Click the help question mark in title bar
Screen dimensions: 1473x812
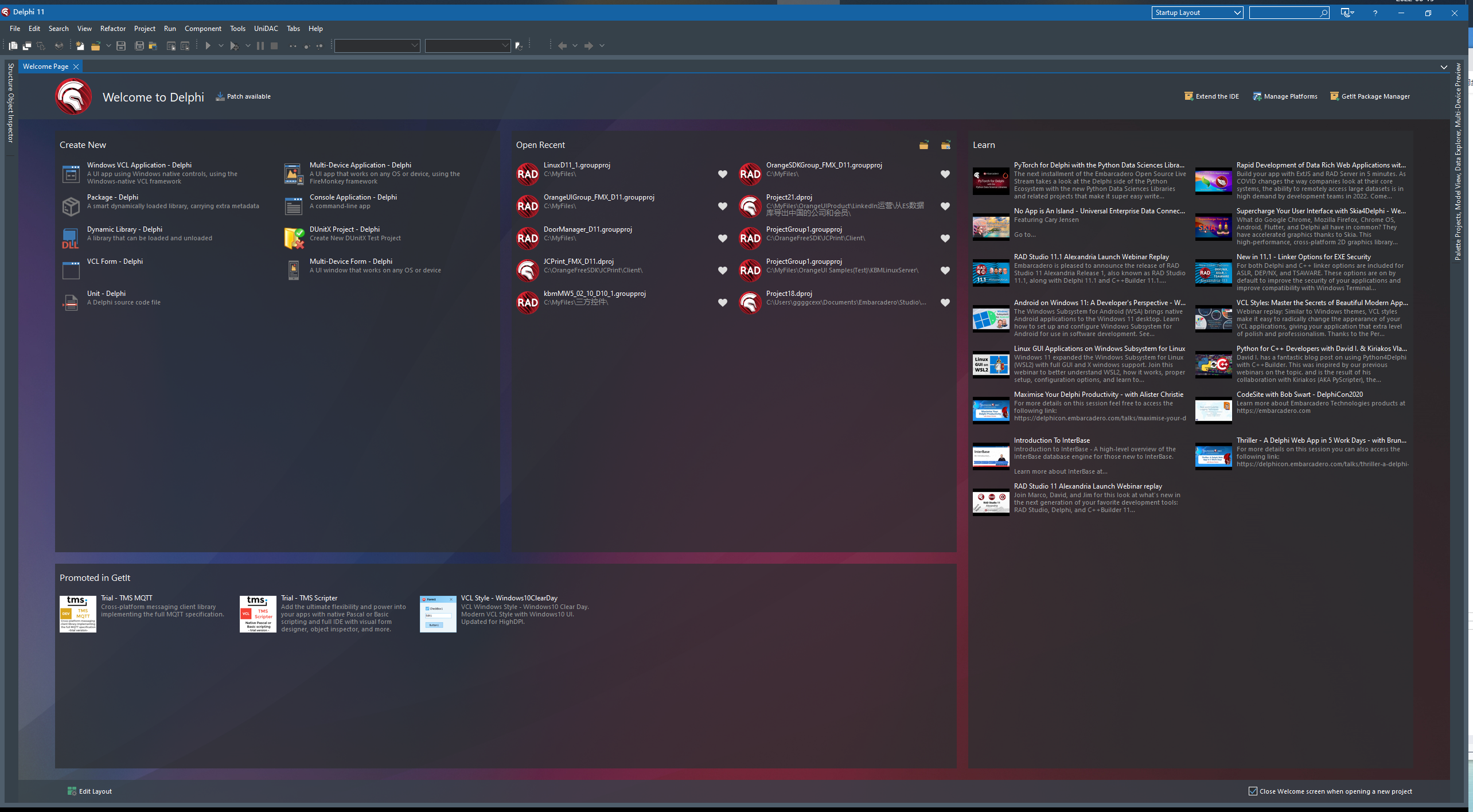pos(1375,13)
